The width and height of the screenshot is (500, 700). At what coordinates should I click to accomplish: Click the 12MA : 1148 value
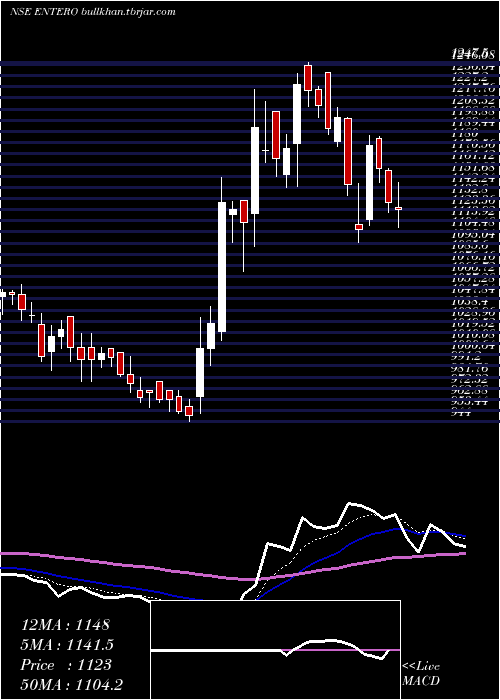point(65,625)
